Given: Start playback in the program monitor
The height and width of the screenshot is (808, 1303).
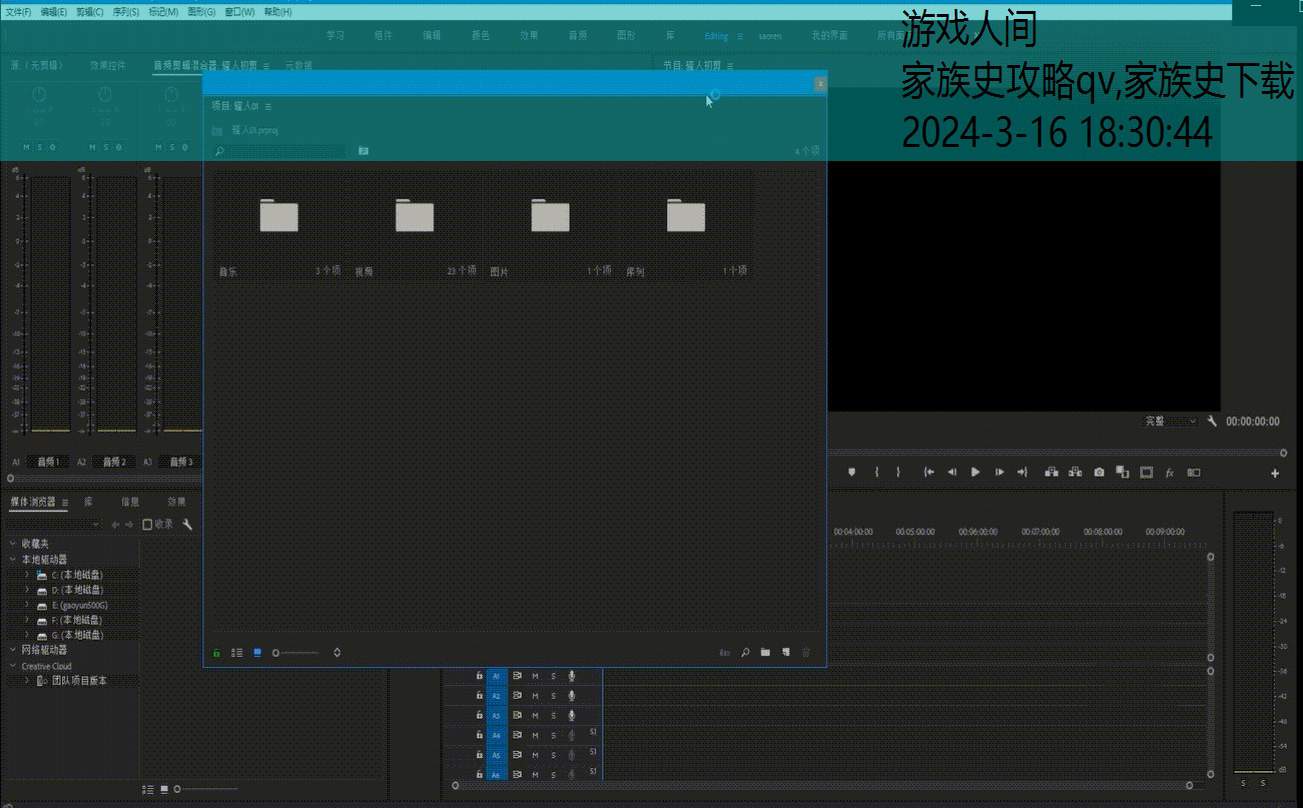Looking at the screenshot, I should click(975, 472).
